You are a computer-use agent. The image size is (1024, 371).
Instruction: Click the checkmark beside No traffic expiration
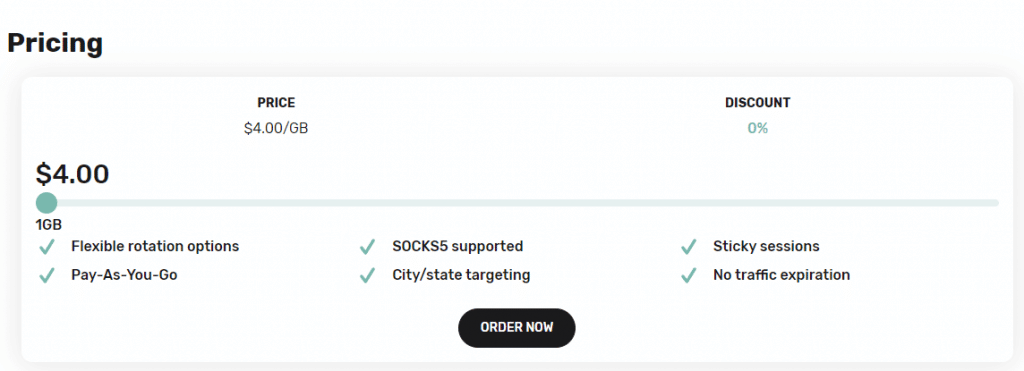(688, 276)
